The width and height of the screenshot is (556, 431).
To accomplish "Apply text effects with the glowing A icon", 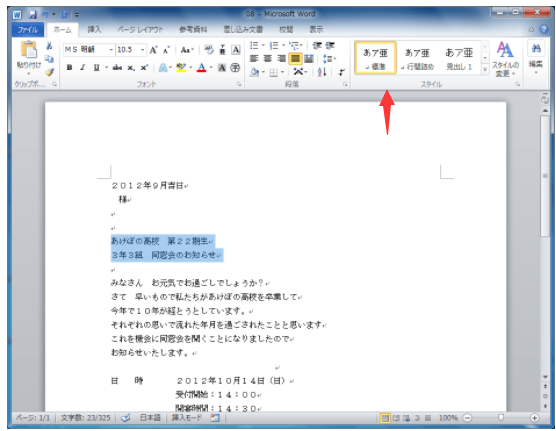I will pos(163,68).
